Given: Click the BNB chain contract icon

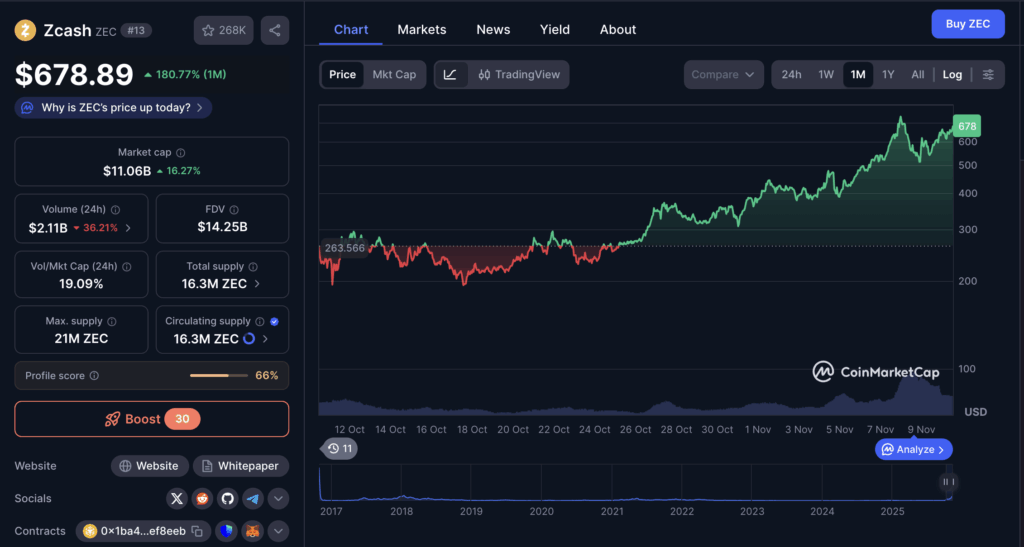Looking at the screenshot, I should (89, 531).
